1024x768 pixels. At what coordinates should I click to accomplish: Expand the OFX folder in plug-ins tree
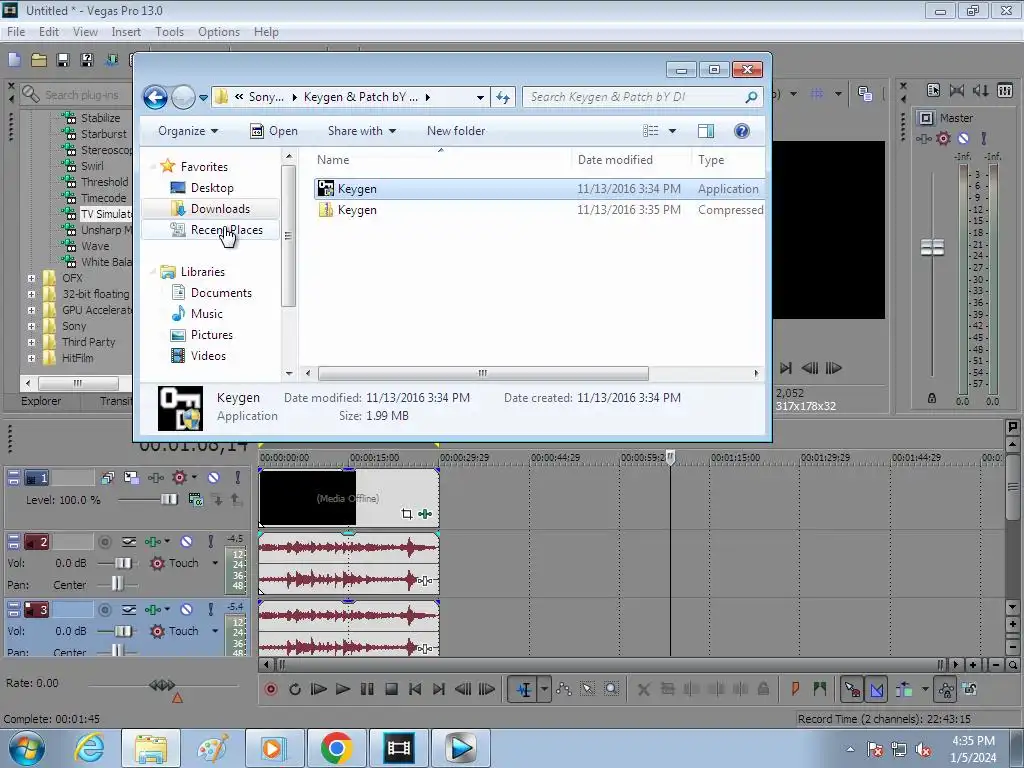point(31,278)
